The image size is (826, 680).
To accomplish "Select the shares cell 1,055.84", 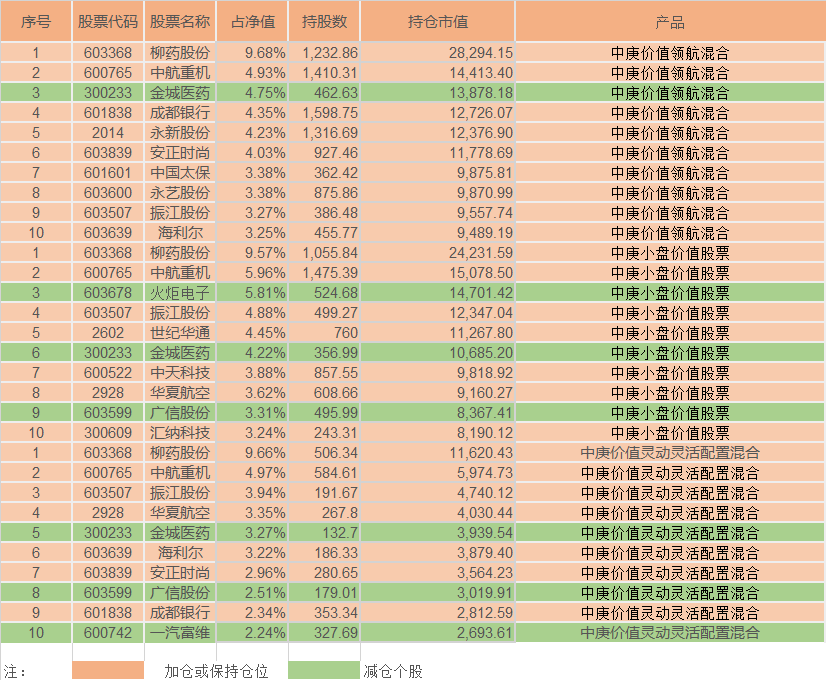I will [324, 253].
